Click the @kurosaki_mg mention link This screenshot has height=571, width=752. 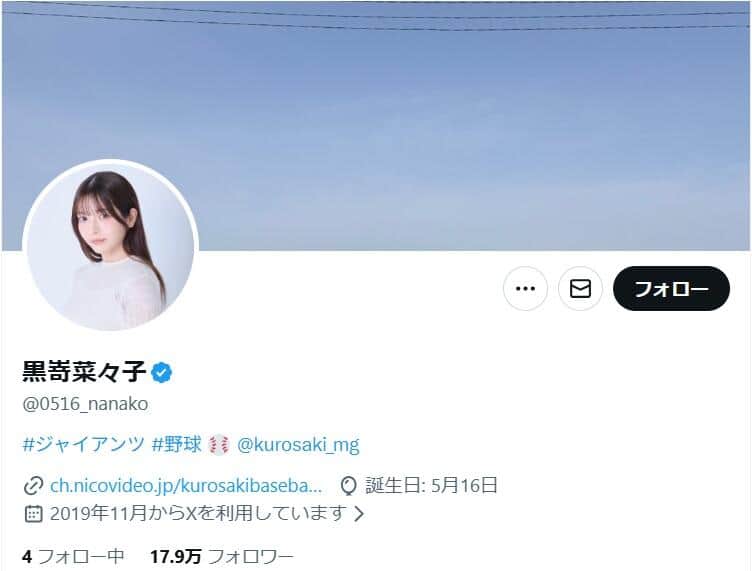[298, 445]
